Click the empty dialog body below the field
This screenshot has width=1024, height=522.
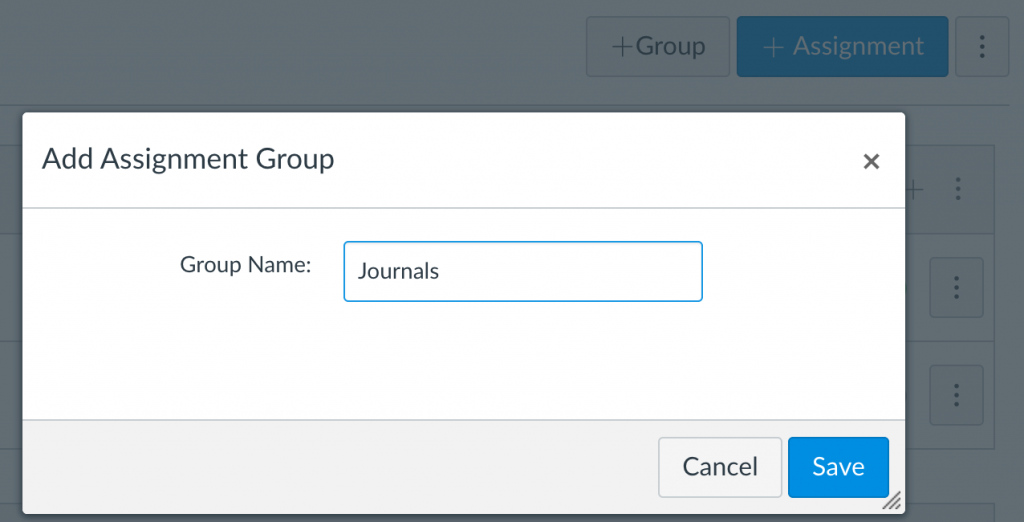(464, 359)
